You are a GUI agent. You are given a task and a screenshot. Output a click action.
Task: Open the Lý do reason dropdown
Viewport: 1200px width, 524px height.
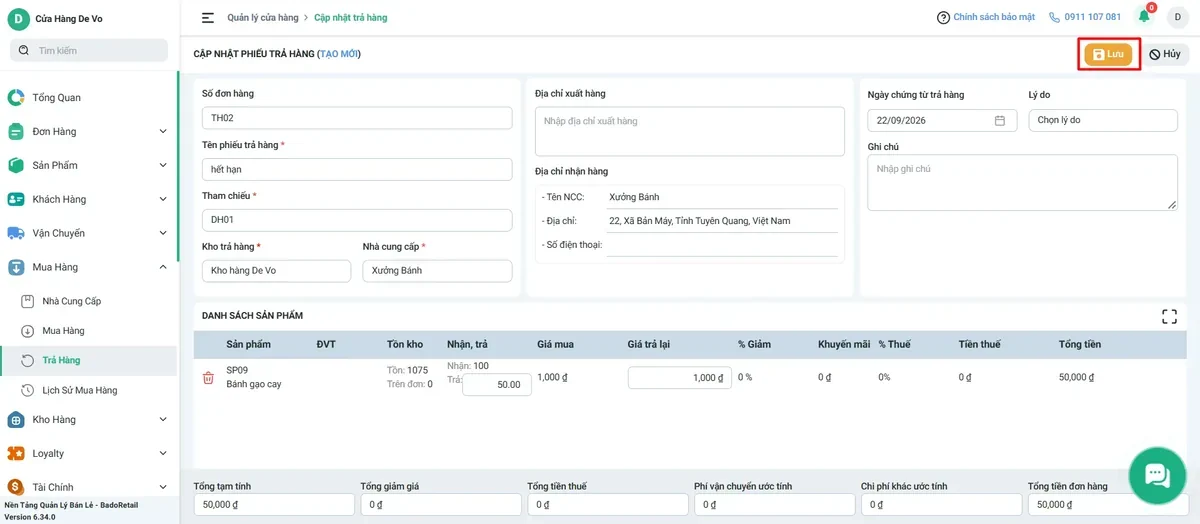[1103, 120]
